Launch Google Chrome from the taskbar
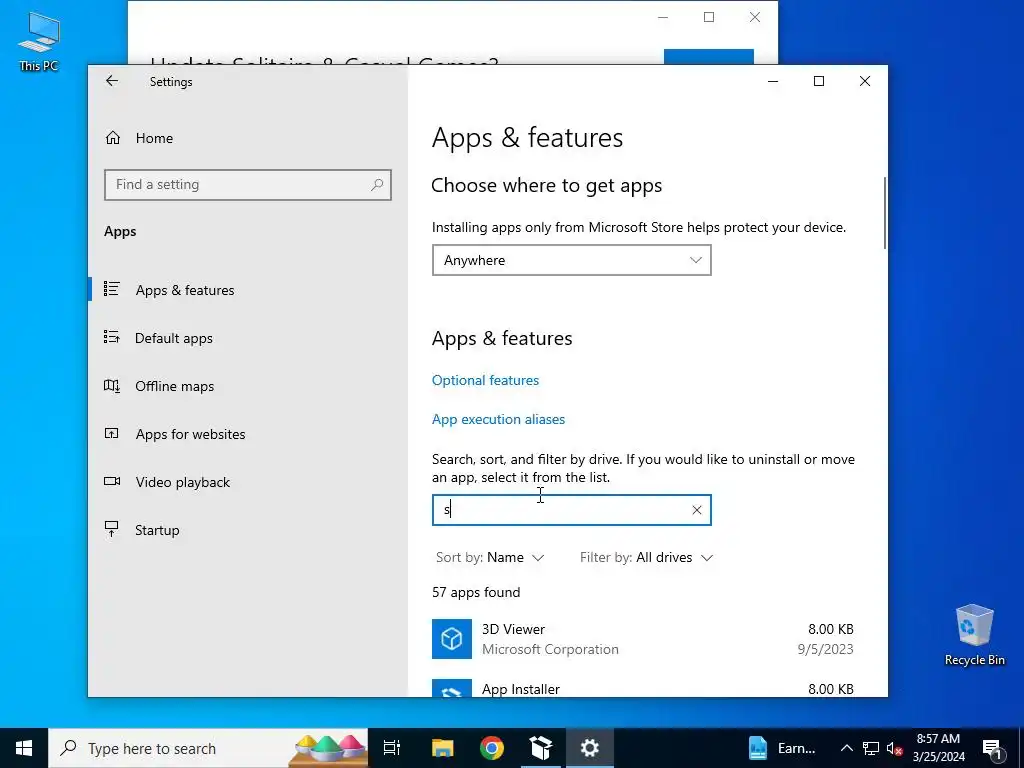The width and height of the screenshot is (1024, 768). [492, 748]
